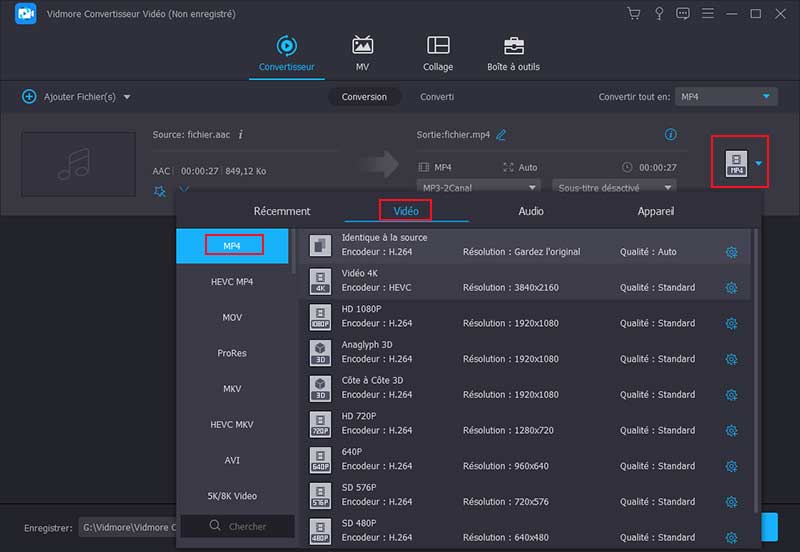
Task: Click the 4K preset film icon
Action: point(320,281)
